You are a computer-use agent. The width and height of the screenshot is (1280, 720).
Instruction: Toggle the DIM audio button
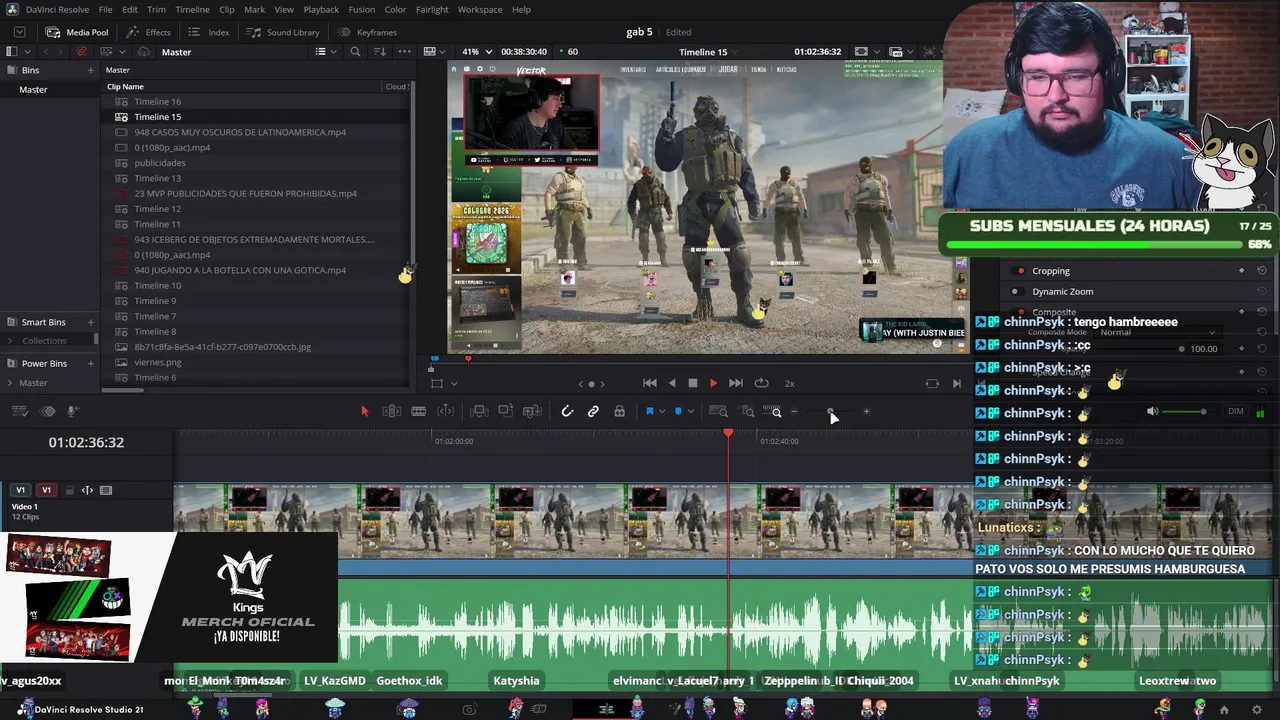click(x=1236, y=411)
